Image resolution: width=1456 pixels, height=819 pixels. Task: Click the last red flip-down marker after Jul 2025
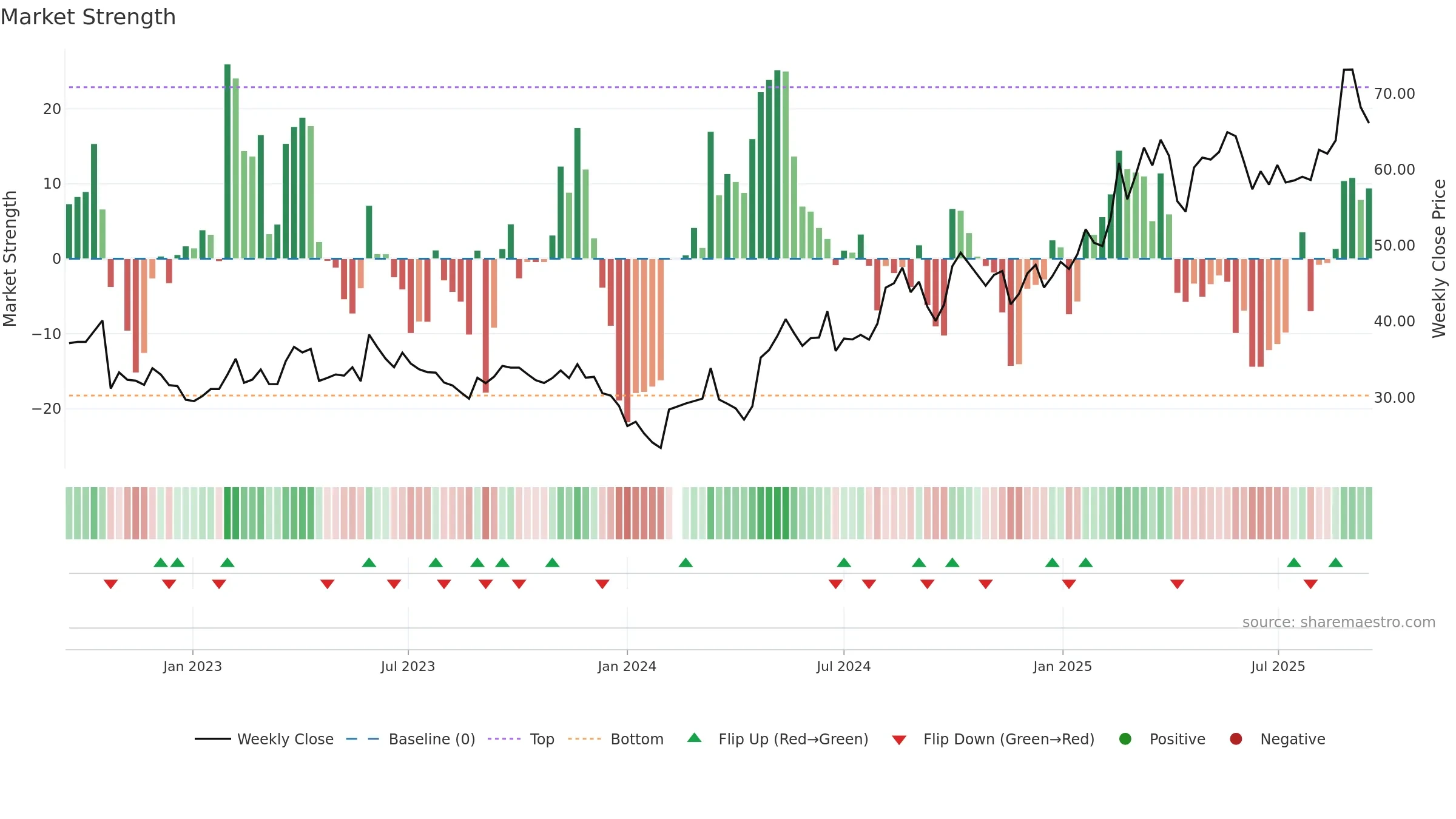1310,584
